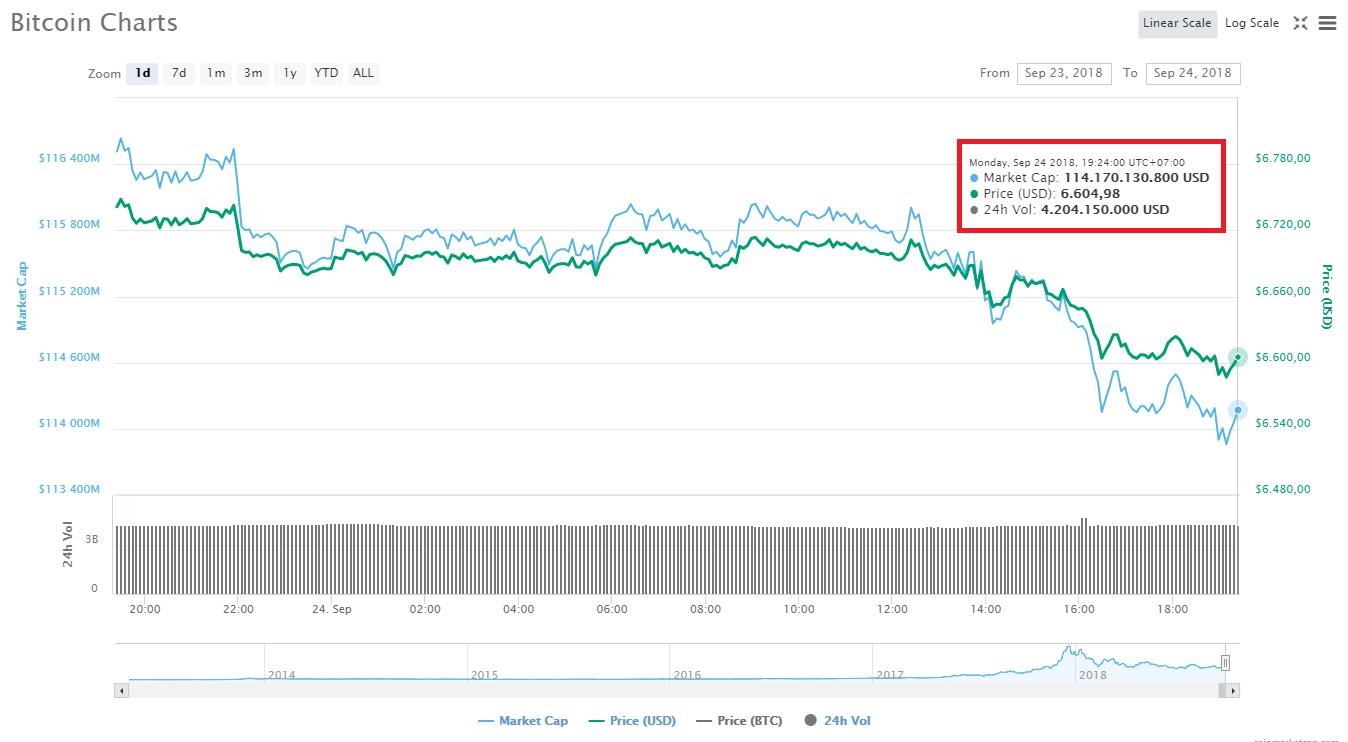The width and height of the screenshot is (1348, 742).
Task: Select ALL zoom range
Action: (x=363, y=73)
